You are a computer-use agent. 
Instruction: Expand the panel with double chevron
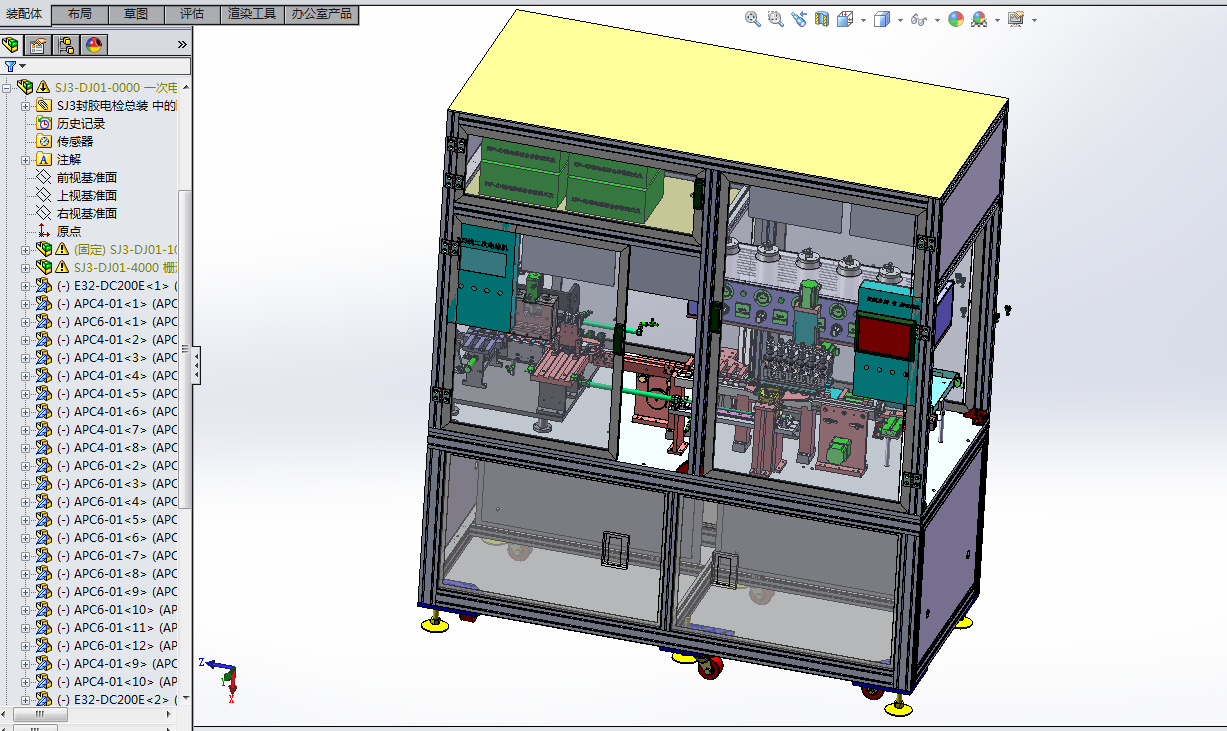point(182,45)
